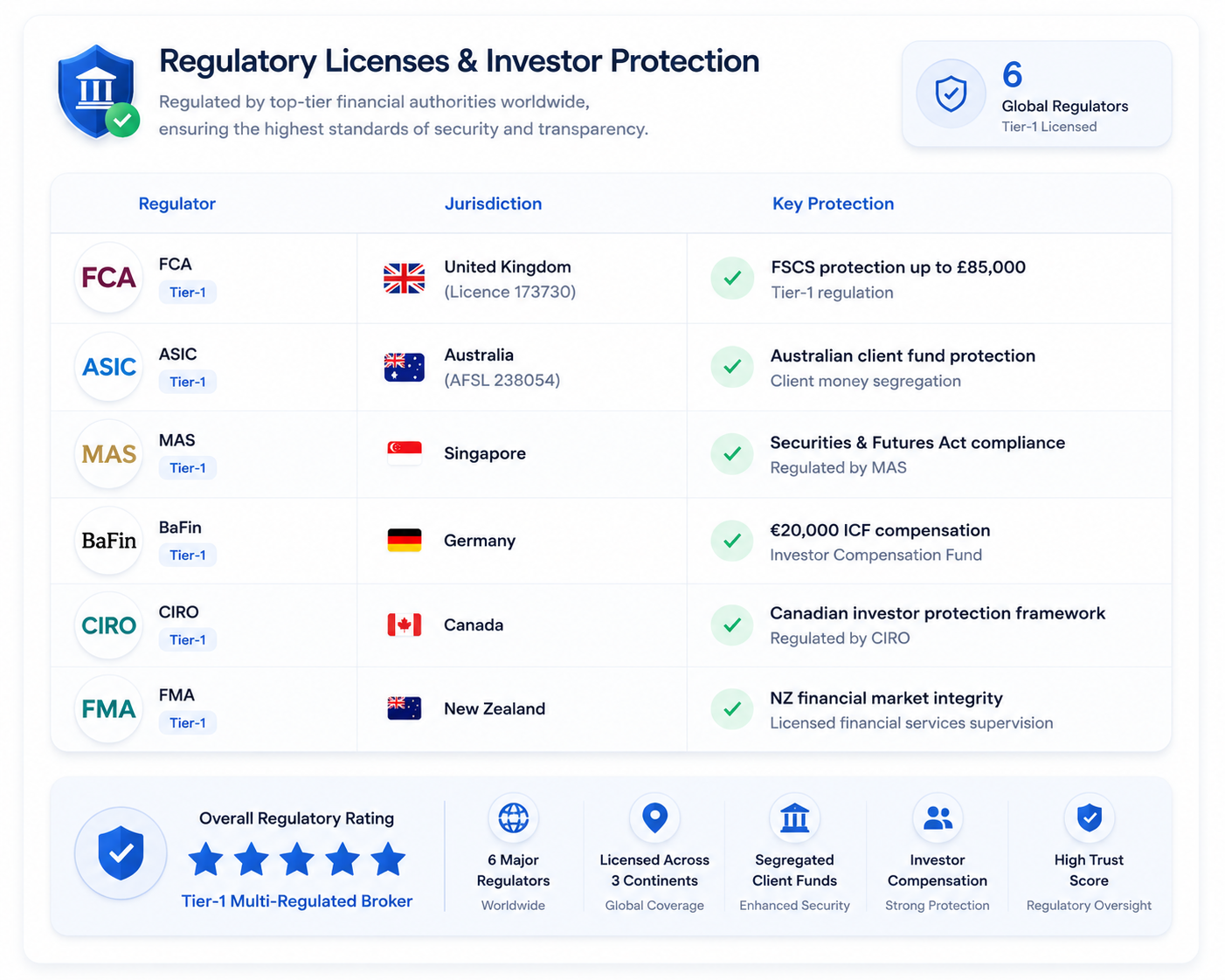The width and height of the screenshot is (1225, 980).
Task: Click the 'FSCS protection up to £85,000' text
Action: (898, 267)
